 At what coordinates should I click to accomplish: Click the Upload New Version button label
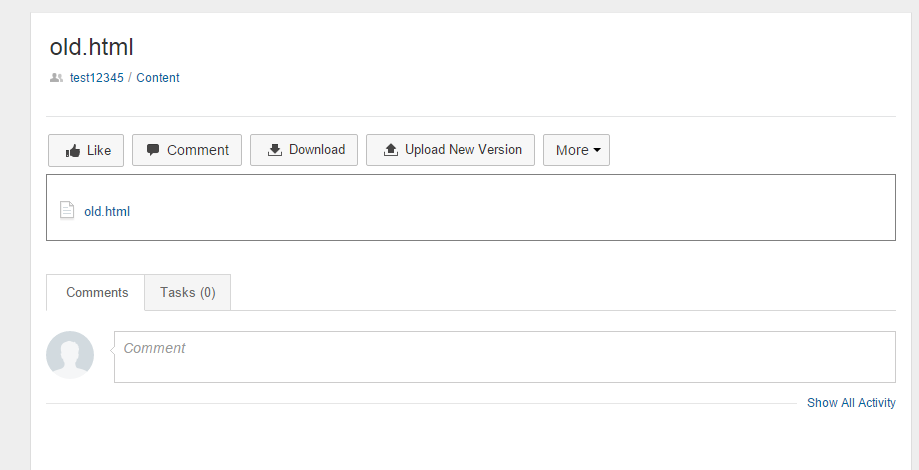point(463,149)
